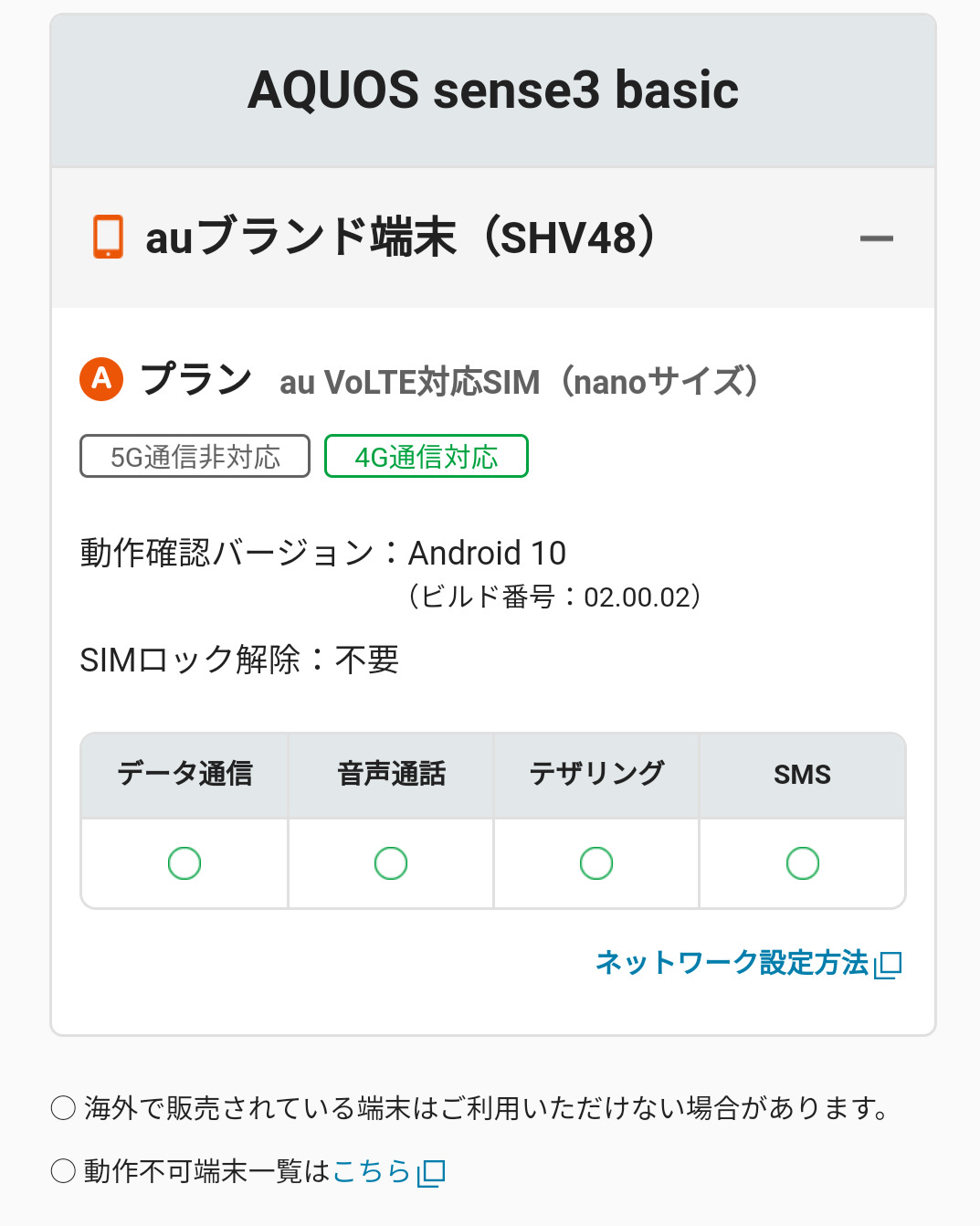Click the green circle under 音声通話
Screen dimensions: 980x1226
(391, 863)
